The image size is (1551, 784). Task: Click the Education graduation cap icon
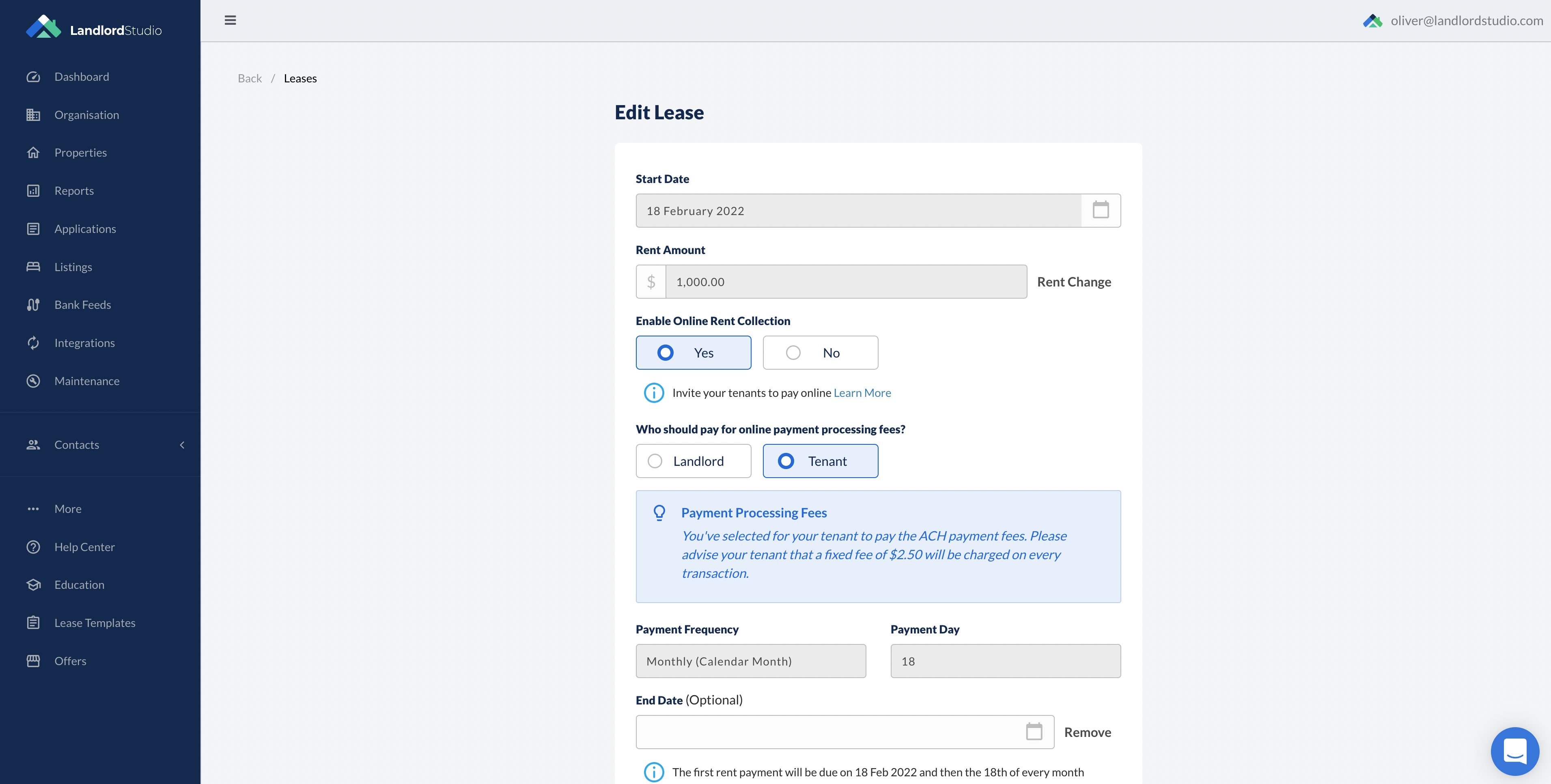[33, 585]
